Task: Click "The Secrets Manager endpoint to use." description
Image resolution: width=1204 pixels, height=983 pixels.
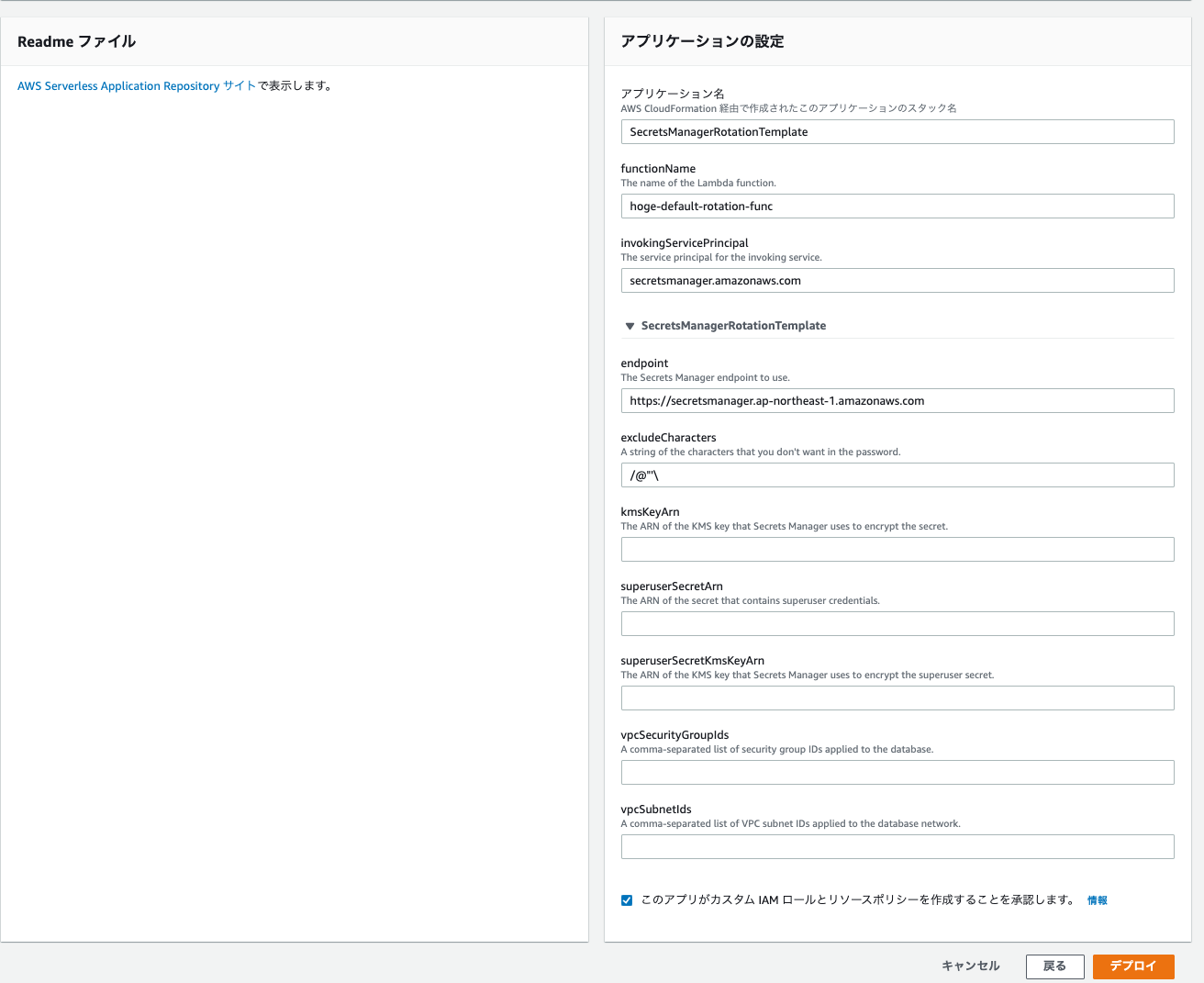Action: 706,378
